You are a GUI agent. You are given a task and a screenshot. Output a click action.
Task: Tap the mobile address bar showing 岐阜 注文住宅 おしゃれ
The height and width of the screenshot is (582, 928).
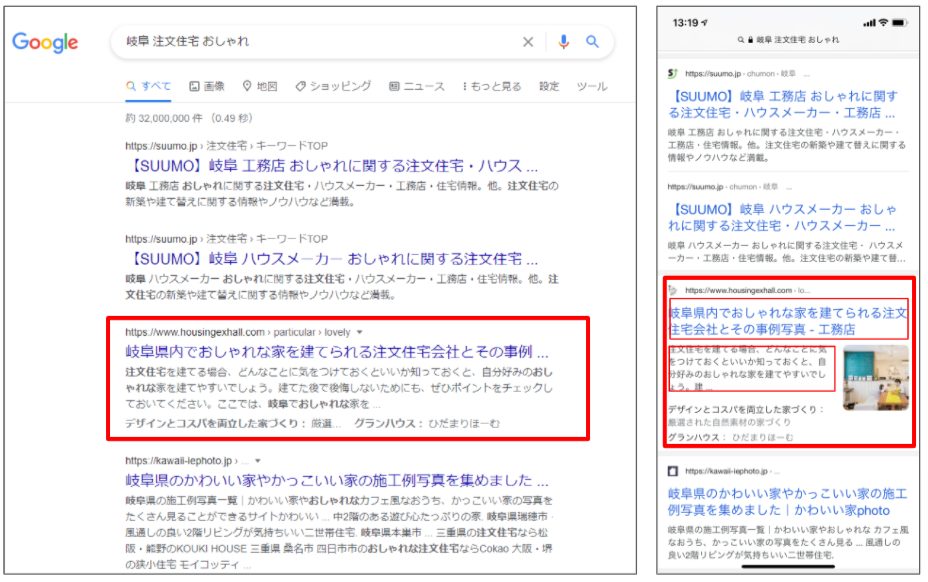pos(788,40)
